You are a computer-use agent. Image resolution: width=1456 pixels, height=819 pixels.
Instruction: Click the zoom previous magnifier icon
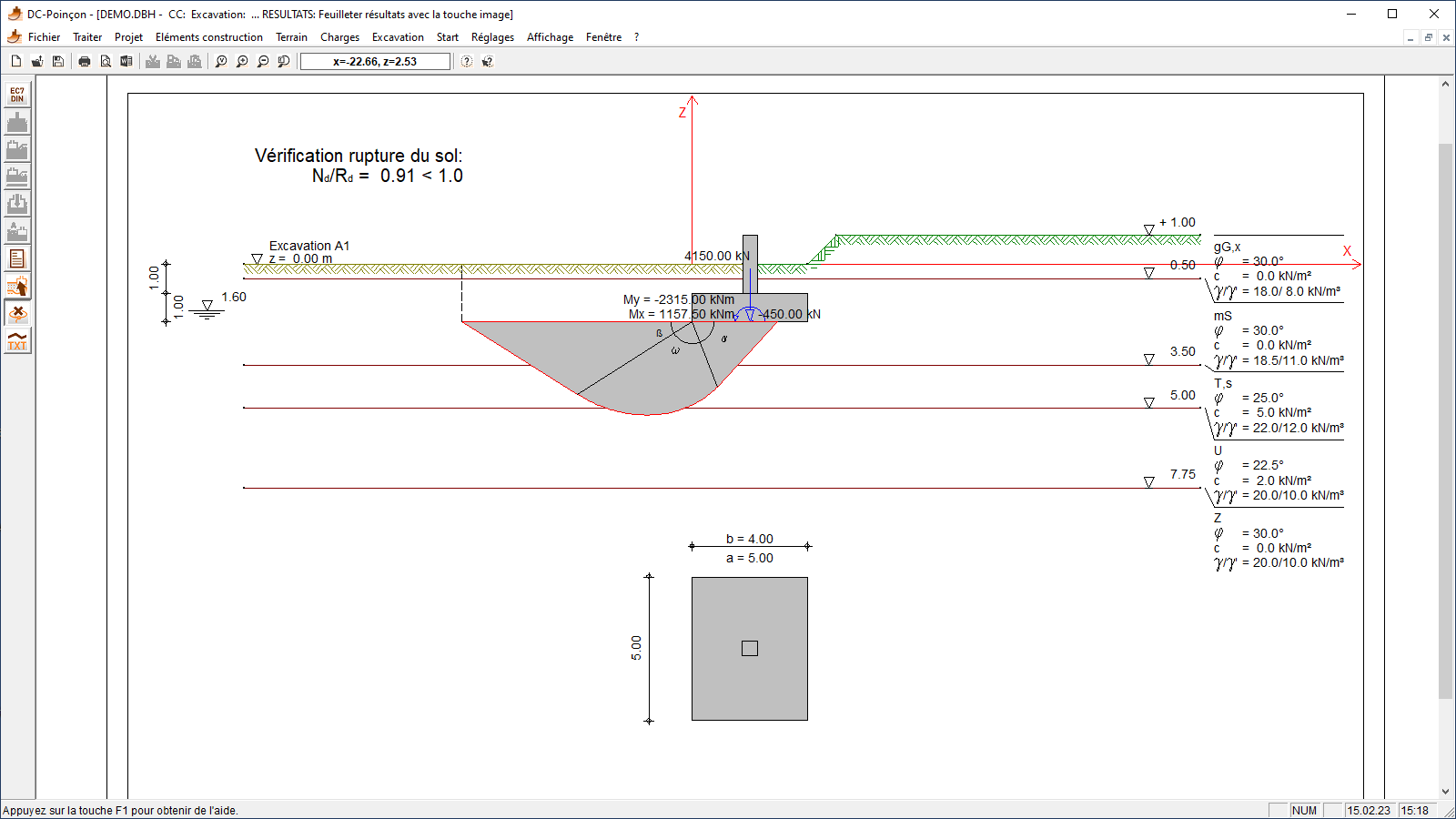click(221, 61)
